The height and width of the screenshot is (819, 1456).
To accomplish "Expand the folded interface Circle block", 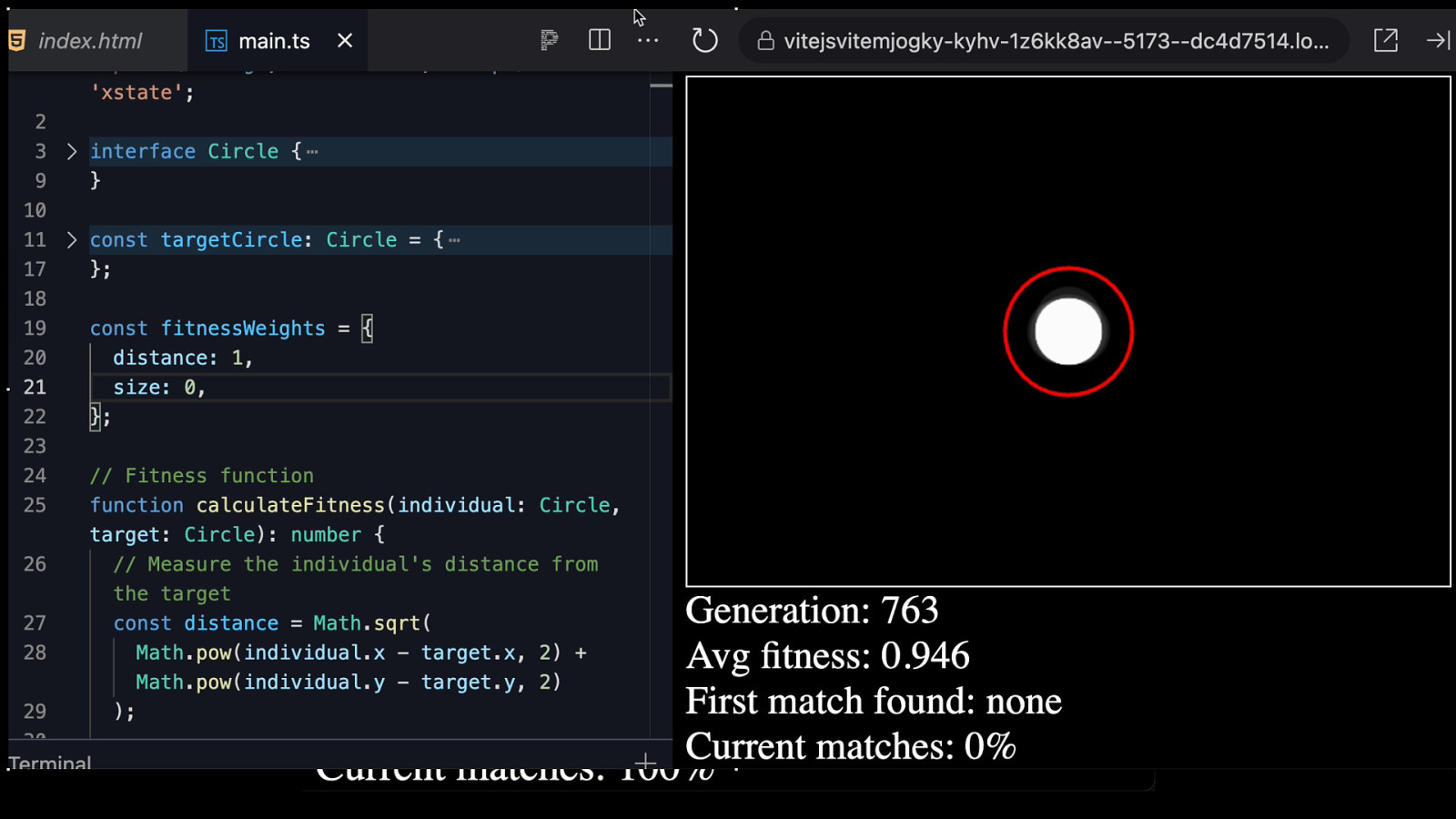I will point(72,151).
